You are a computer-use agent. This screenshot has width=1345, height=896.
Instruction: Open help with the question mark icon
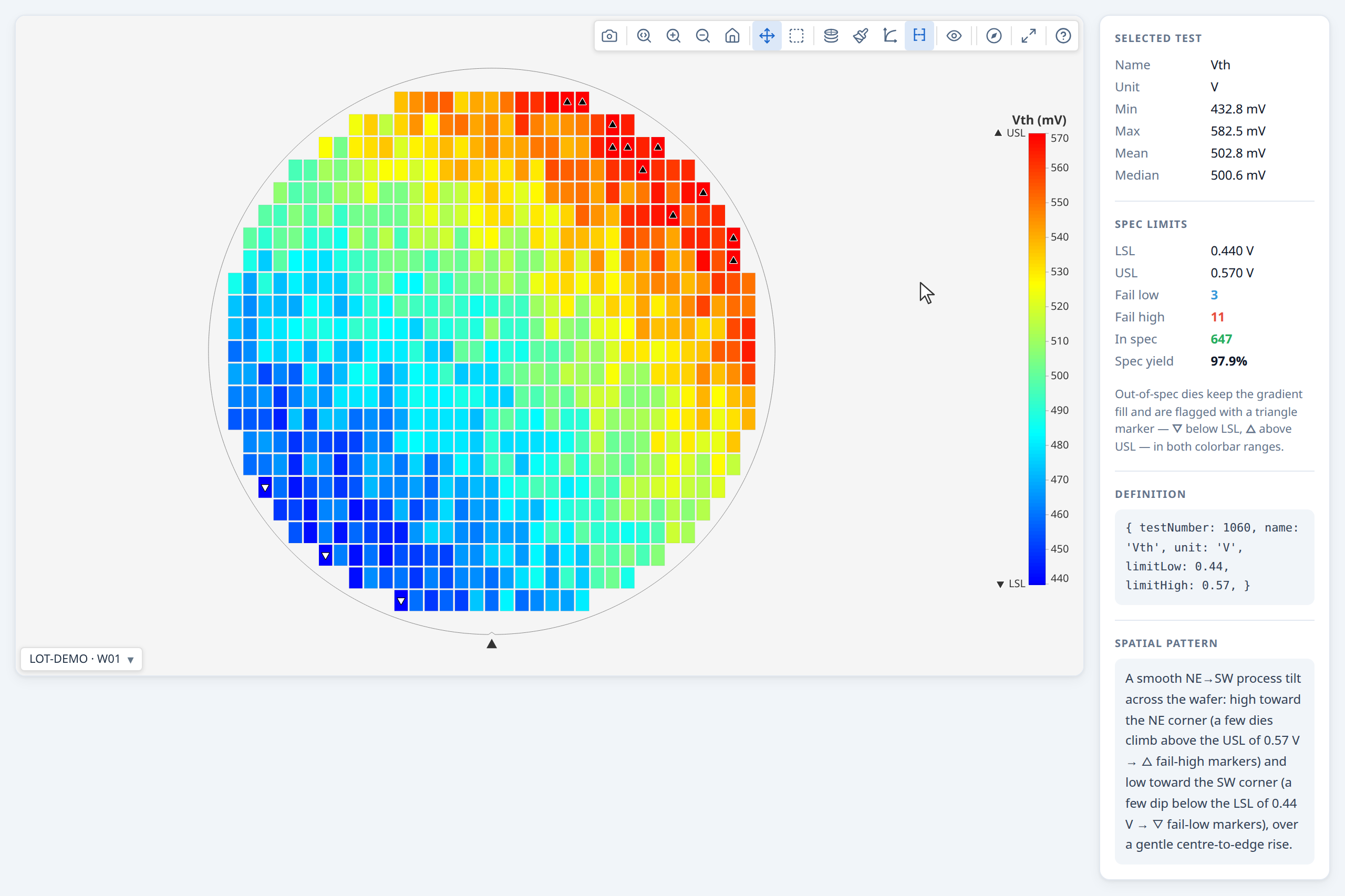[x=1063, y=36]
